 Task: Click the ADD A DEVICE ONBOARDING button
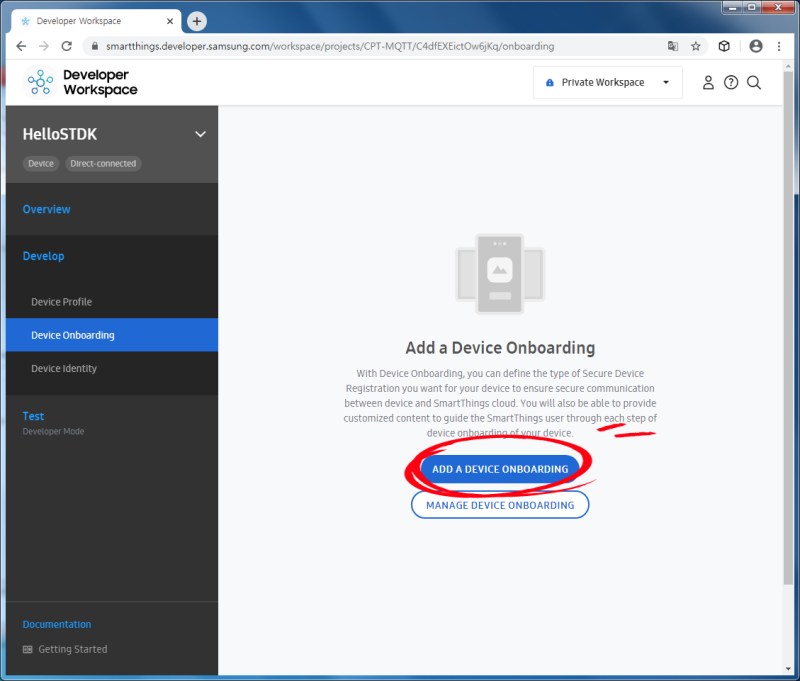pyautogui.click(x=500, y=468)
